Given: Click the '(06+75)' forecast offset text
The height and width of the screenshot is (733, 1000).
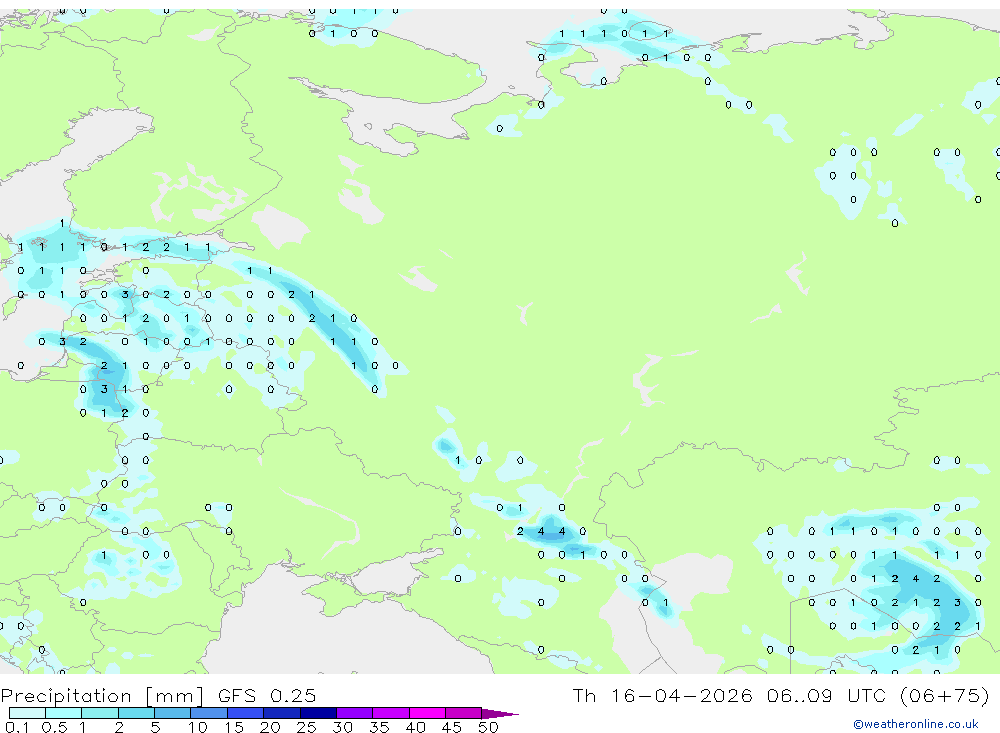Looking at the screenshot, I should click(944, 695).
